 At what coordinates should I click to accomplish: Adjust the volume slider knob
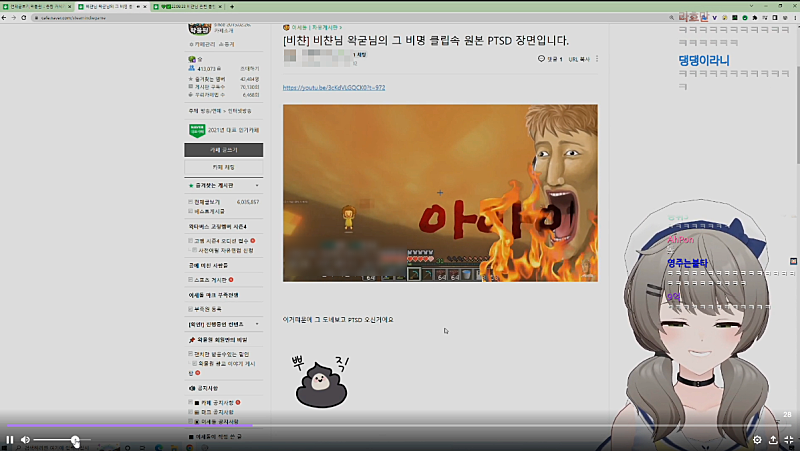click(x=75, y=440)
